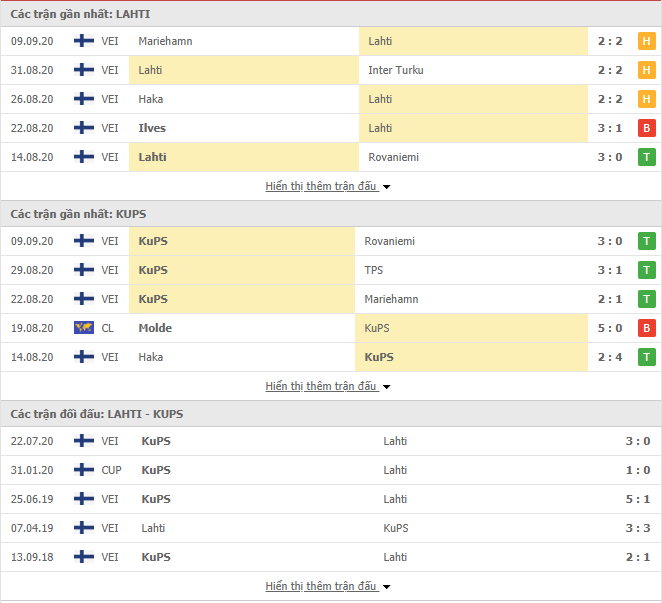Click the red B badge on Ilves row

tap(646, 128)
